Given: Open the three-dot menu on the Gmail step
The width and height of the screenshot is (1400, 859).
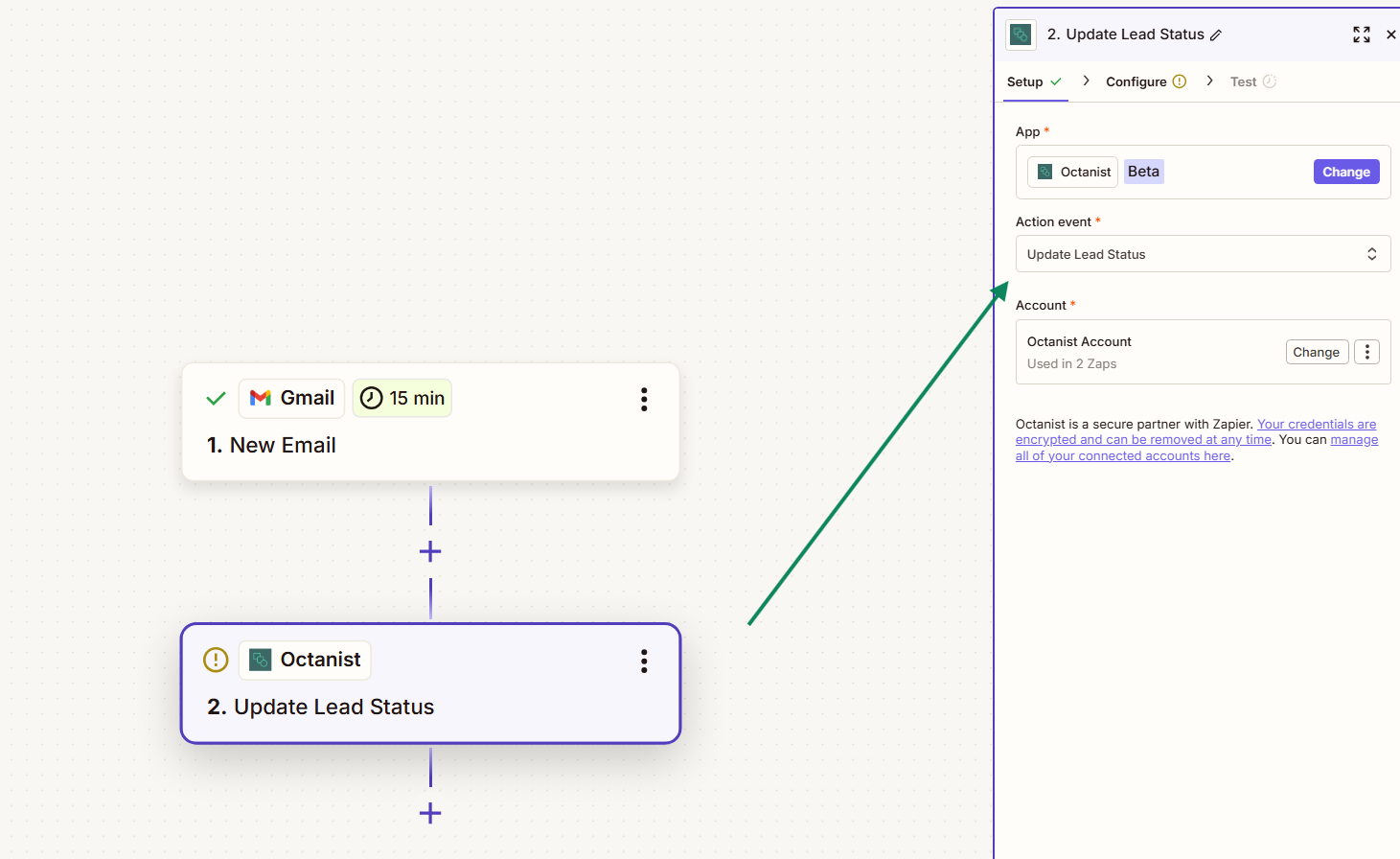Looking at the screenshot, I should point(644,399).
